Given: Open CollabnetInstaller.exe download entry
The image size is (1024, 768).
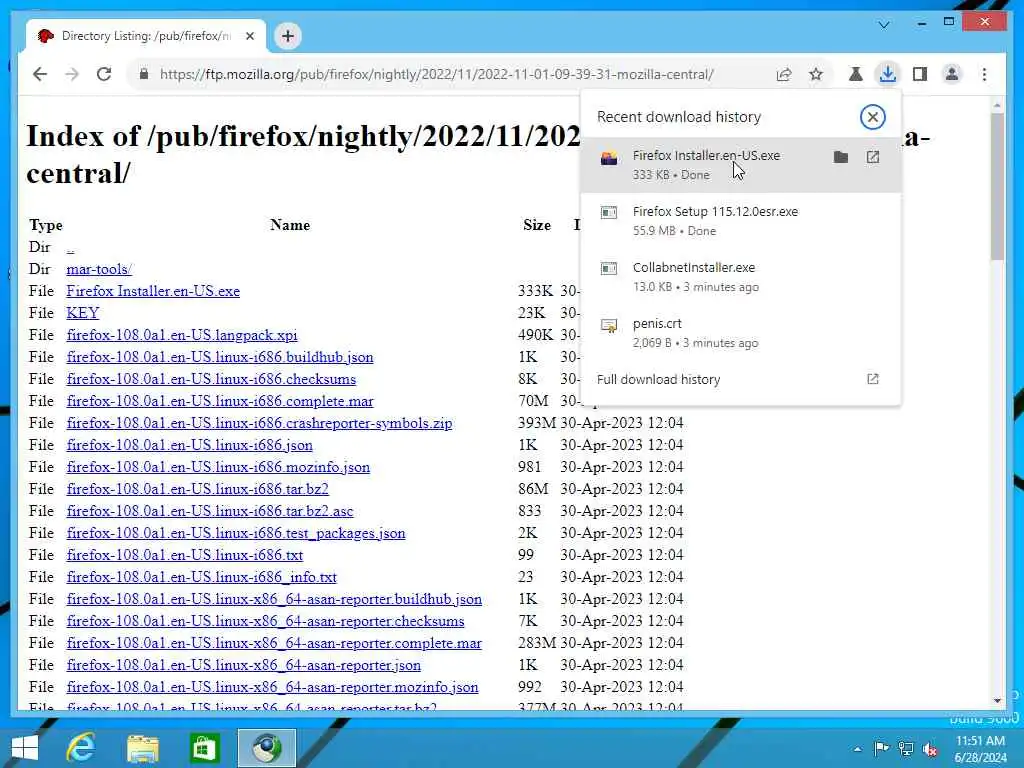Looking at the screenshot, I should point(741,277).
